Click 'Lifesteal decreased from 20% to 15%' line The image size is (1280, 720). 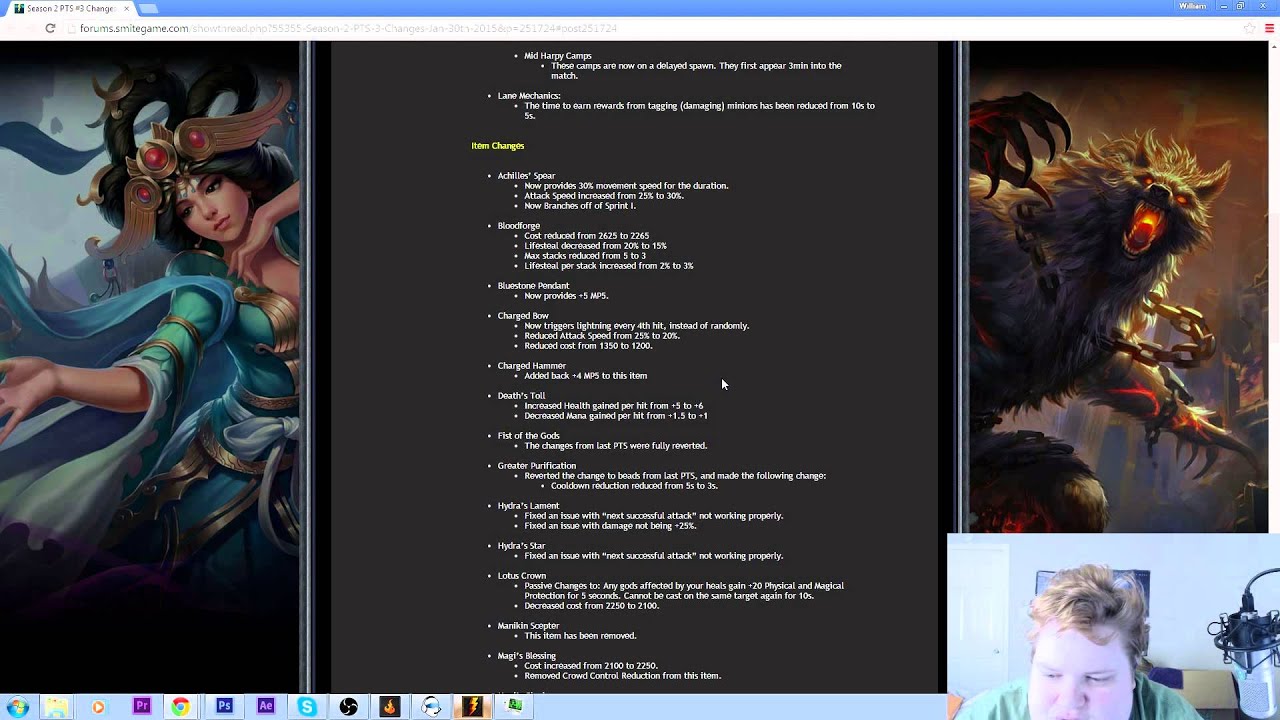(x=595, y=246)
